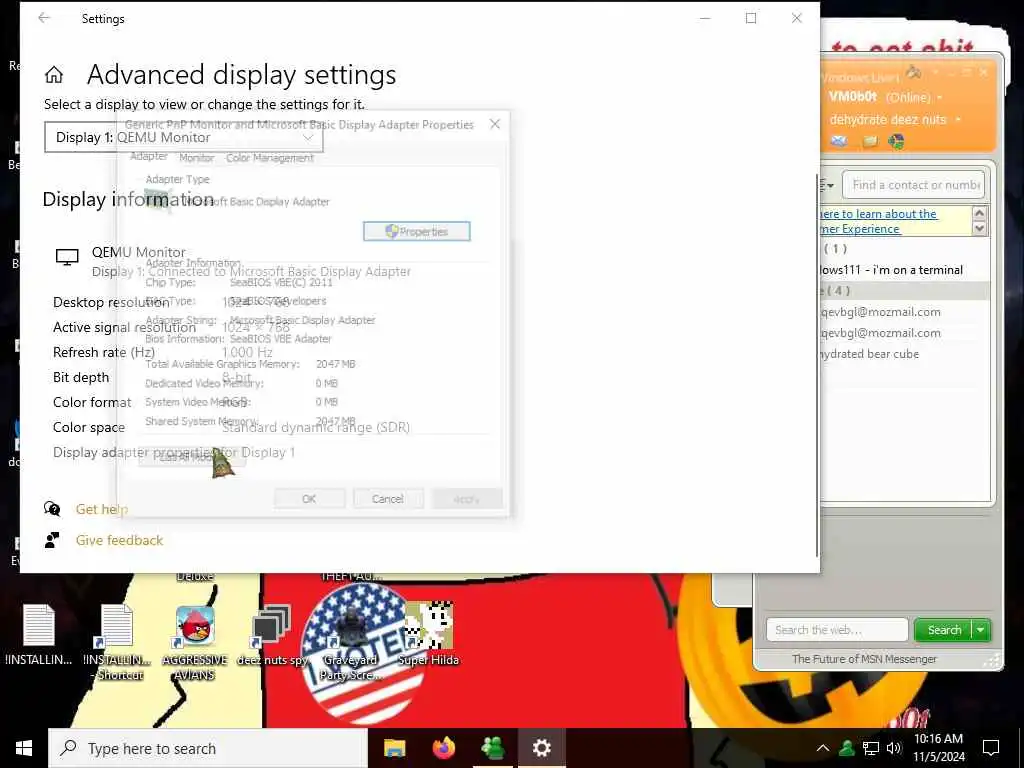Click the Find a contact or number field
Viewport: 1024px width, 768px height.
tap(914, 185)
